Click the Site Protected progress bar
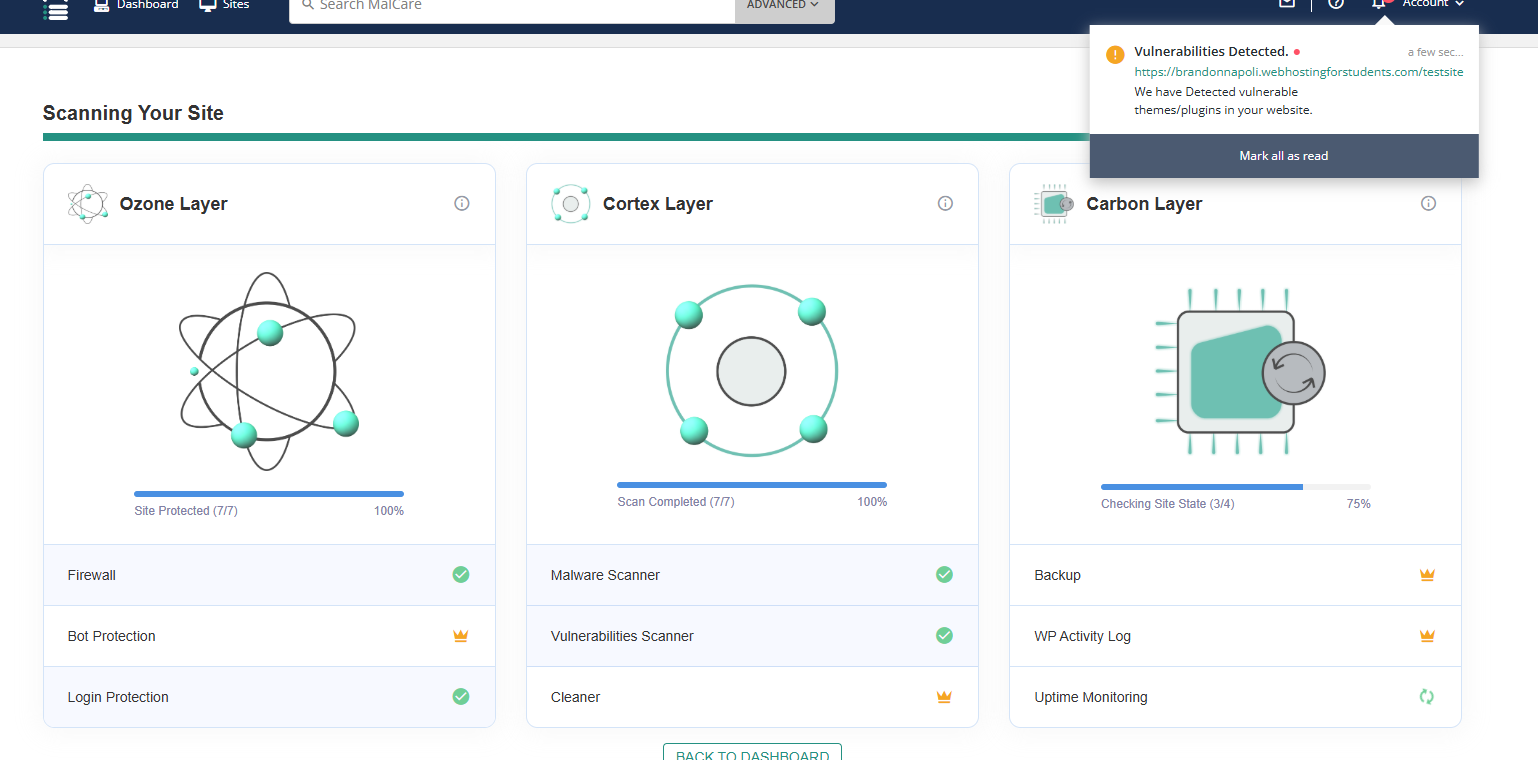Viewport: 1538px width, 760px height. (269, 494)
